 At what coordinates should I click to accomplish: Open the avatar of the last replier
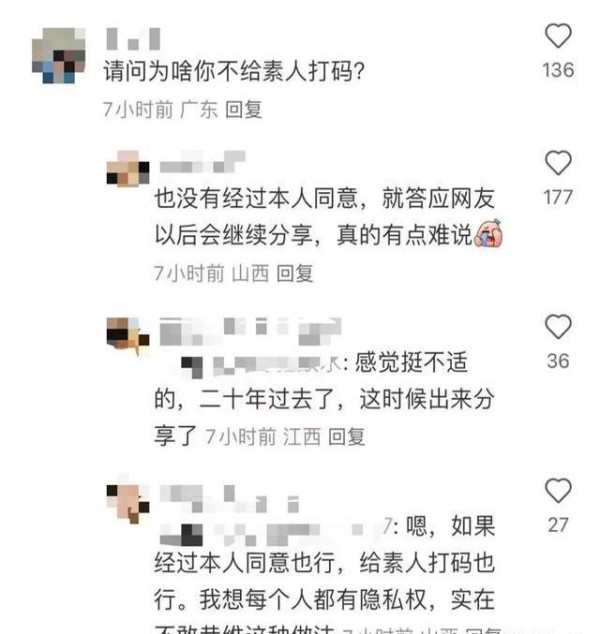128,501
